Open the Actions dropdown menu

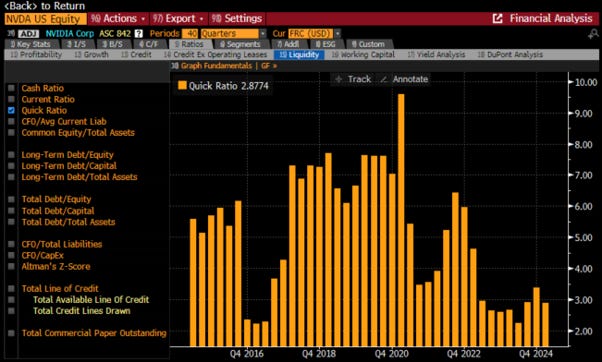tap(119, 18)
